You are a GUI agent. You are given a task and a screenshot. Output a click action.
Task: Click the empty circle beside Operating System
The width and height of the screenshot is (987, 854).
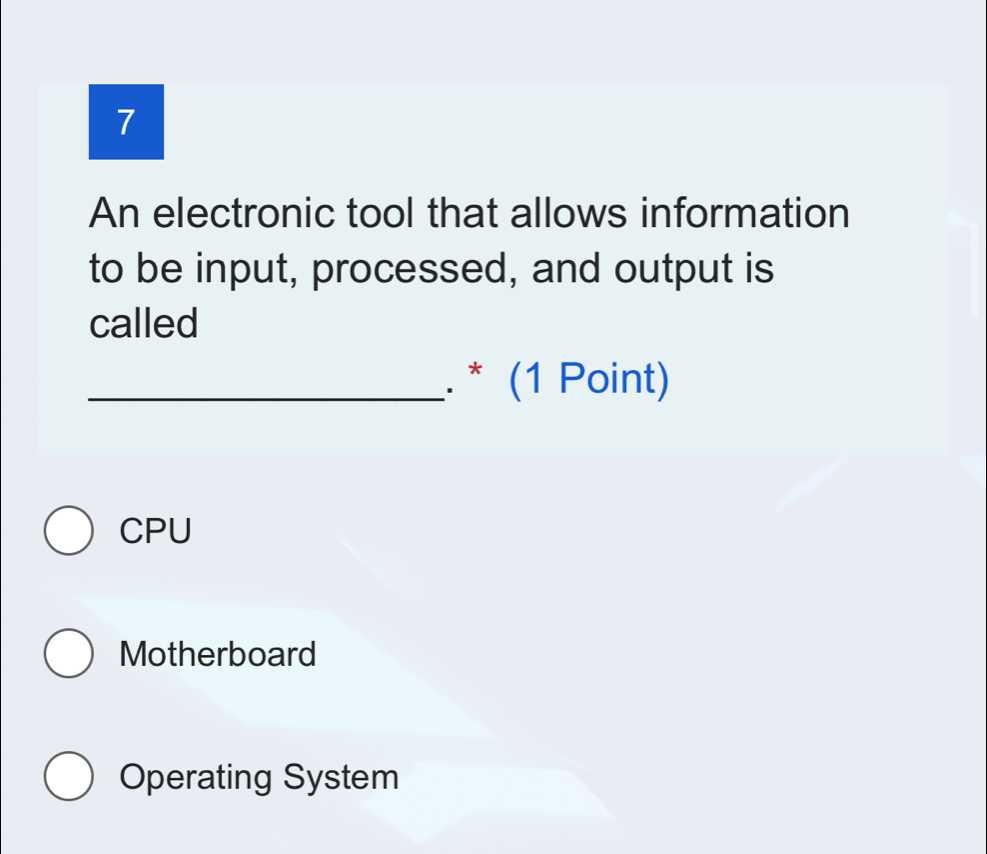[x=68, y=777]
